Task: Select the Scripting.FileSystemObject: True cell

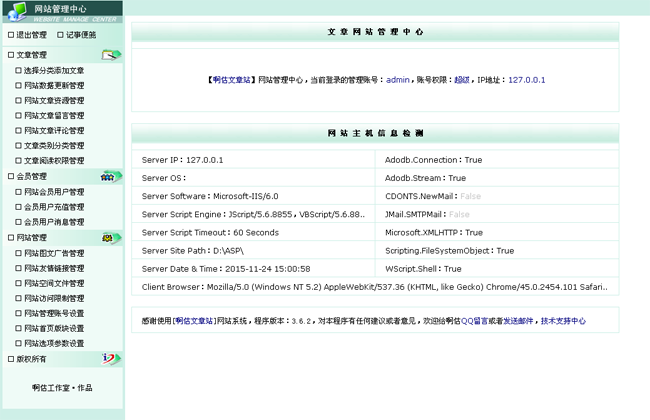Action: tap(497, 251)
